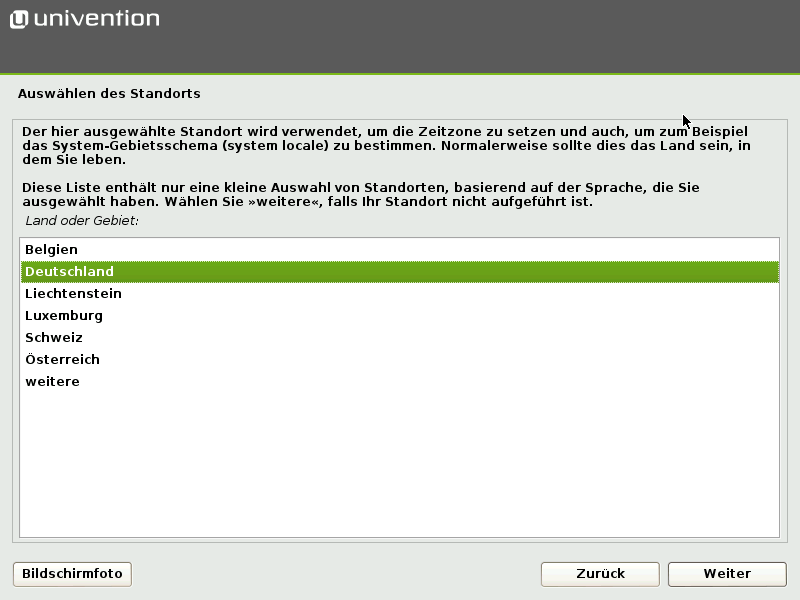
Task: Click the Univention logo icon
Action: pos(21,18)
